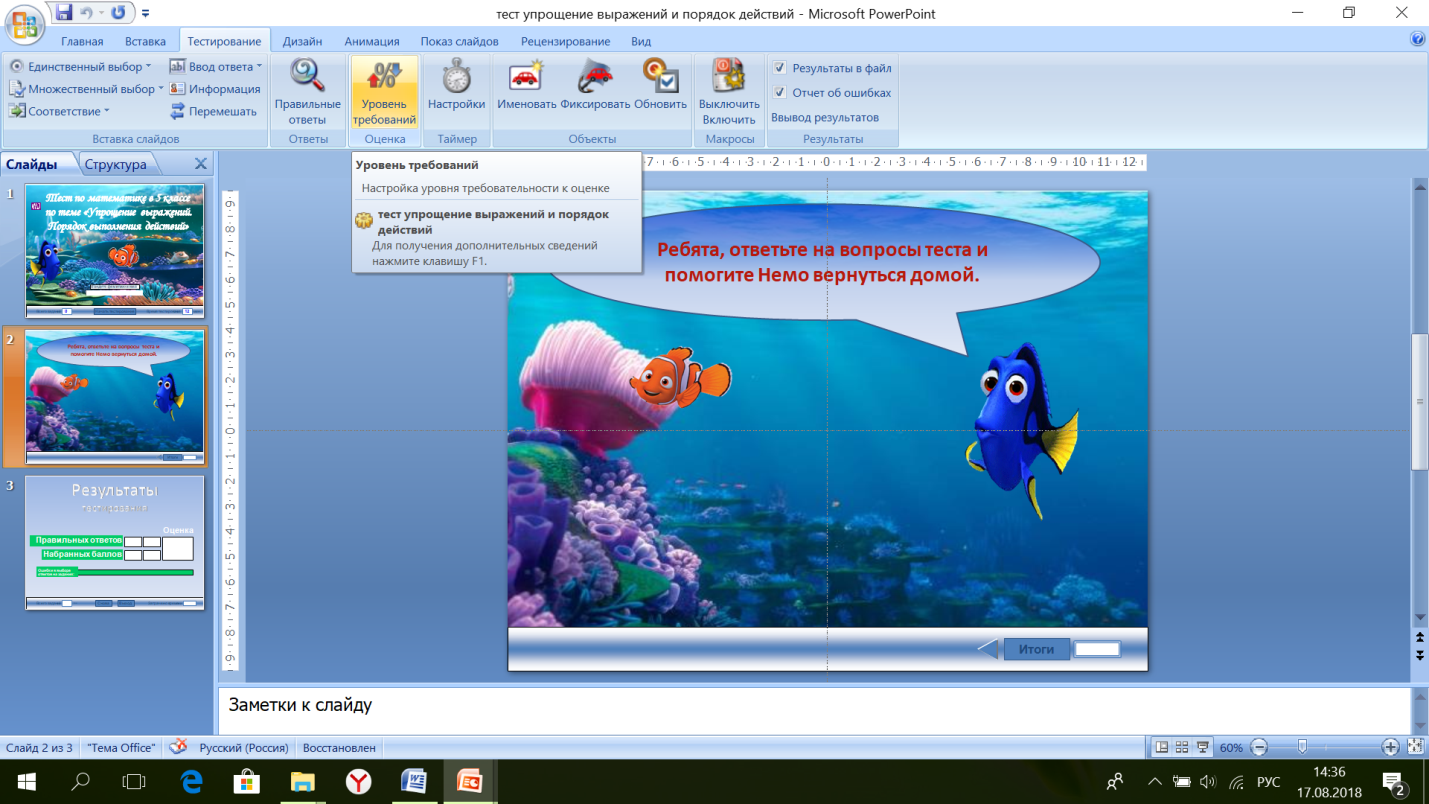Switch to the Анимация tab
The width and height of the screenshot is (1429, 804).
pyautogui.click(x=372, y=41)
